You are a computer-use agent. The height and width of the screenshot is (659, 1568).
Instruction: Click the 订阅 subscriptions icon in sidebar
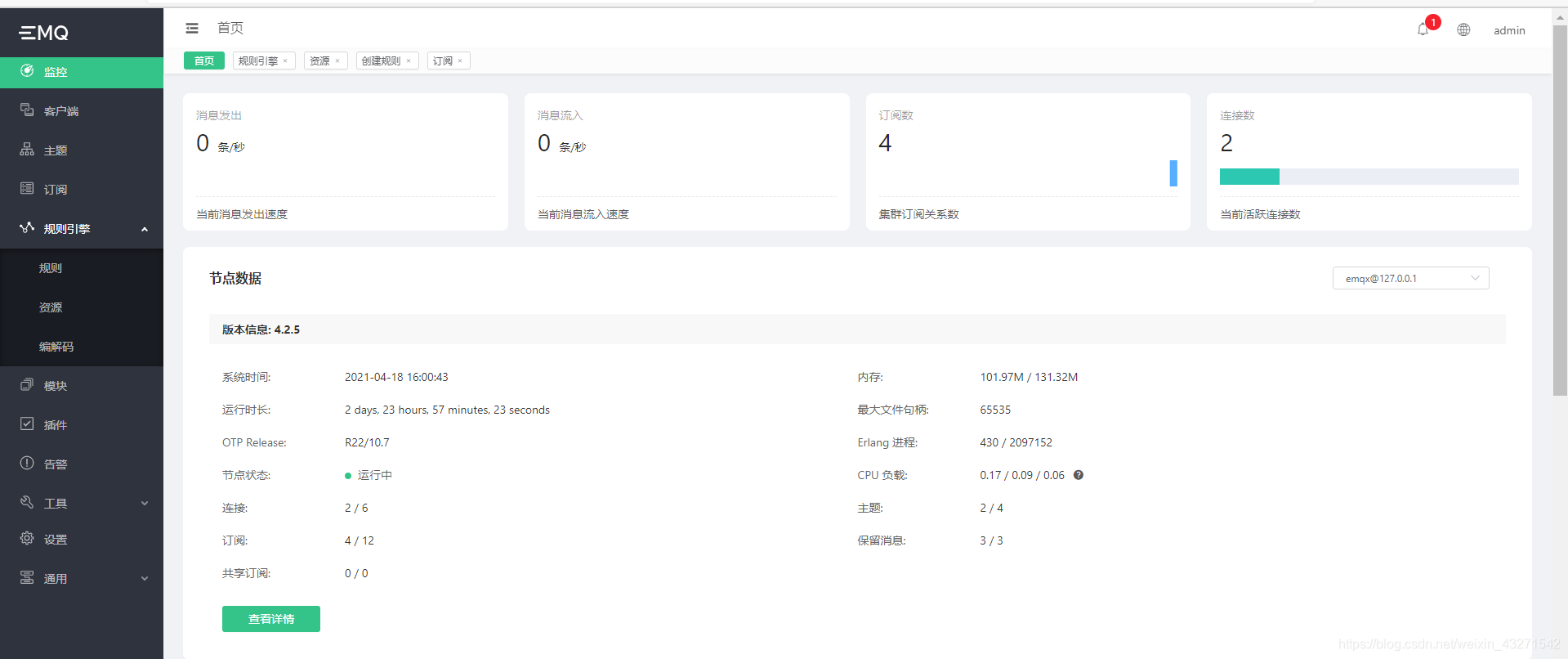(x=27, y=189)
